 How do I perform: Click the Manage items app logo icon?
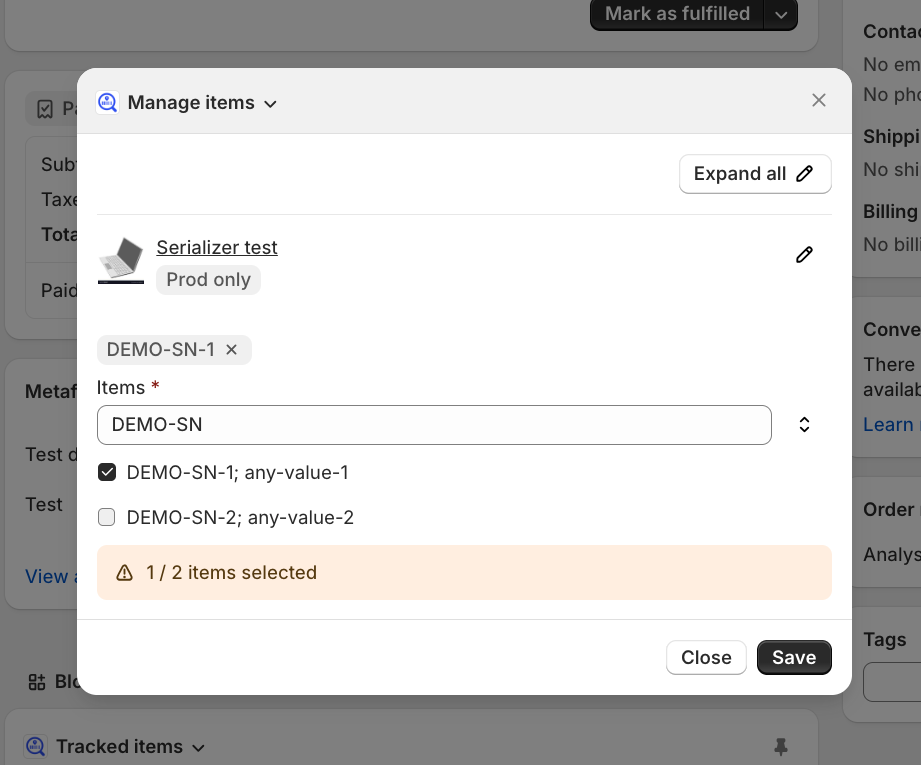tap(107, 102)
